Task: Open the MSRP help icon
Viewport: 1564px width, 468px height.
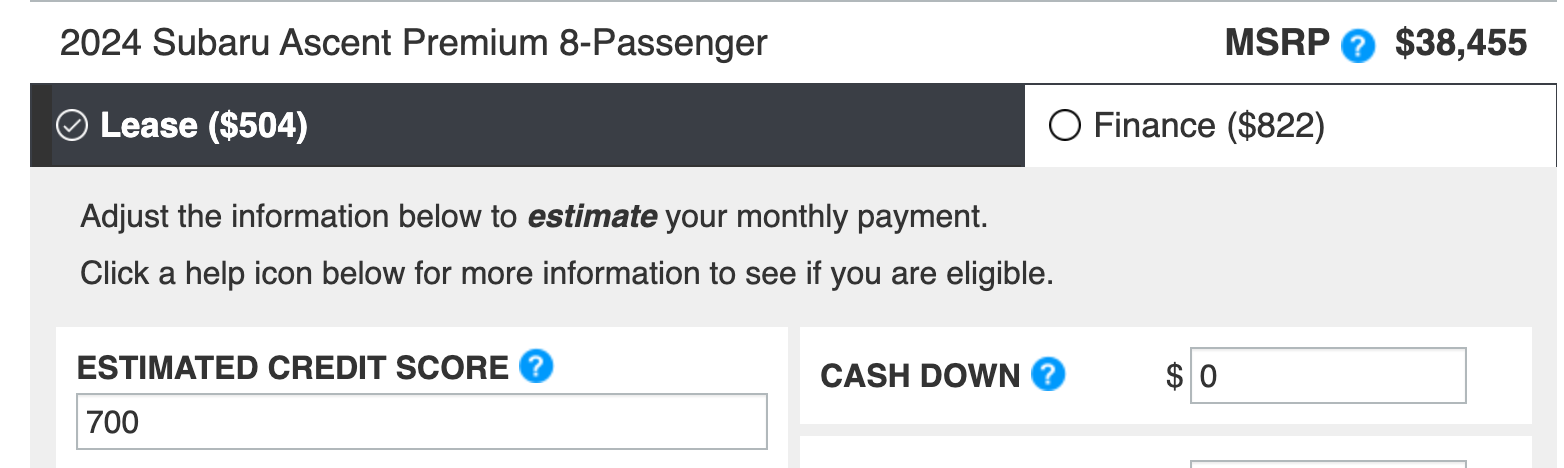Action: pos(1358,45)
